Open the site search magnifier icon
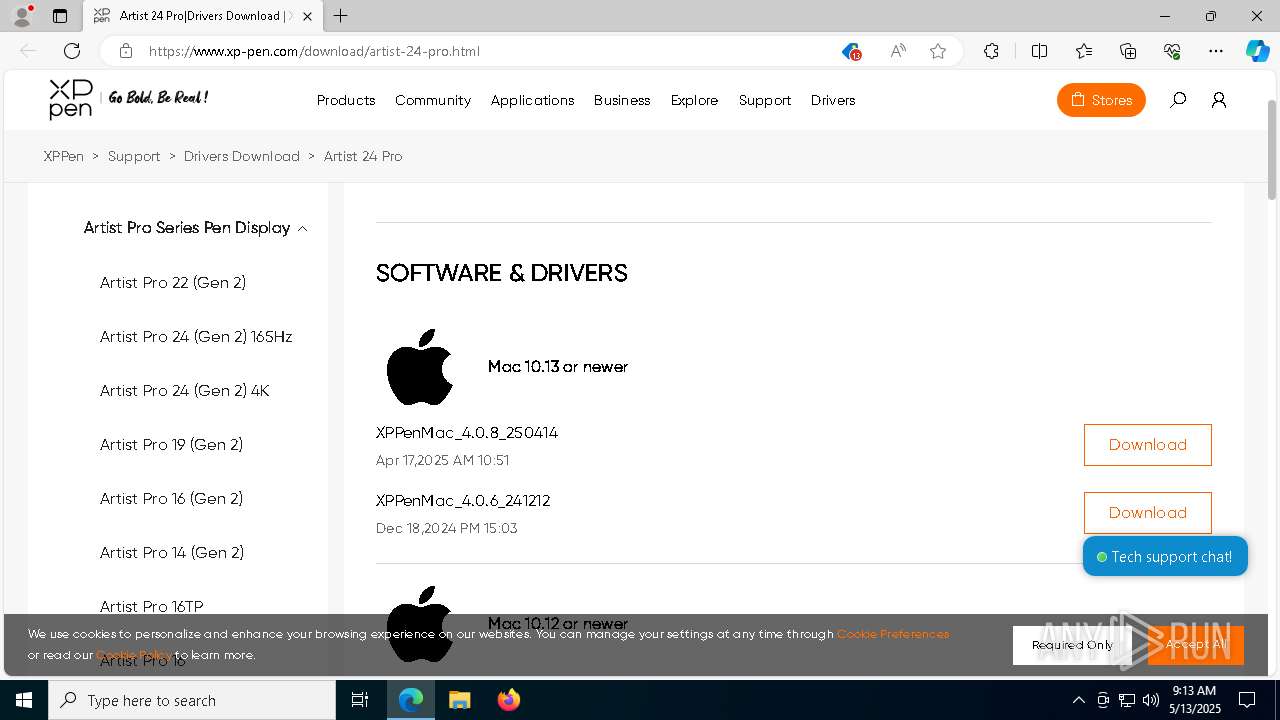 pyautogui.click(x=1178, y=100)
